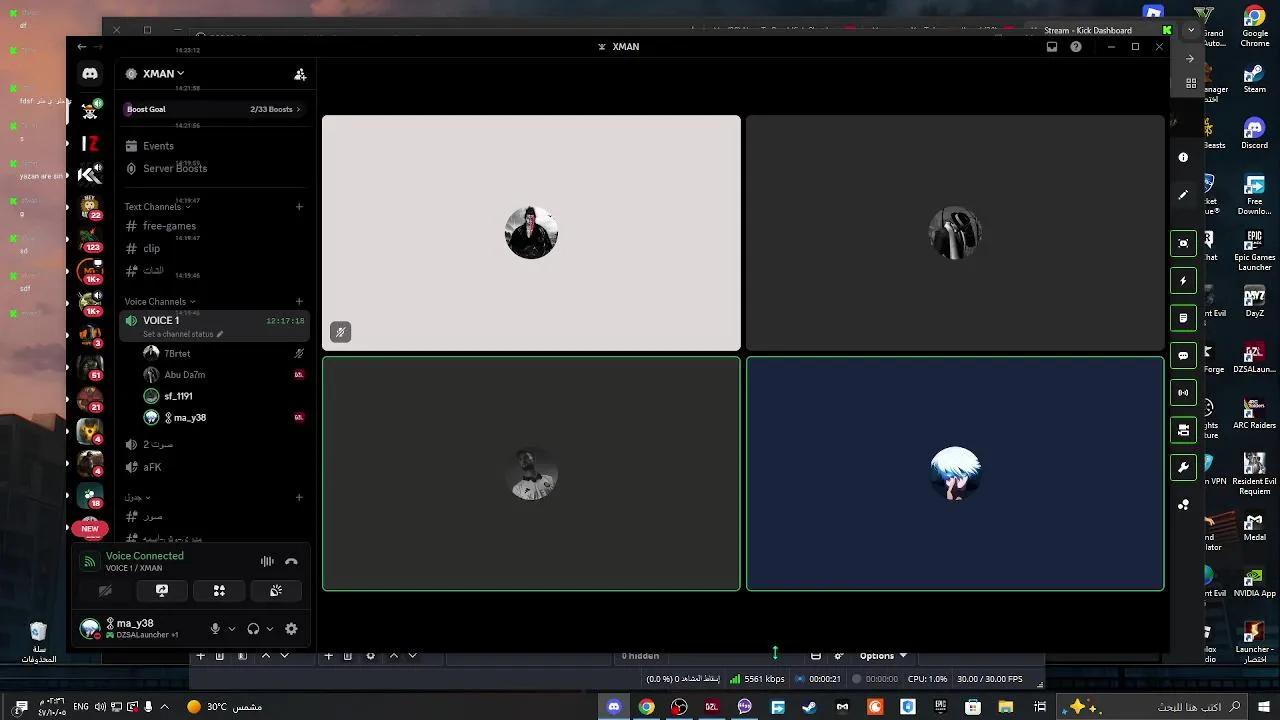Disconnect from voice with the hang-up icon

coord(291,562)
